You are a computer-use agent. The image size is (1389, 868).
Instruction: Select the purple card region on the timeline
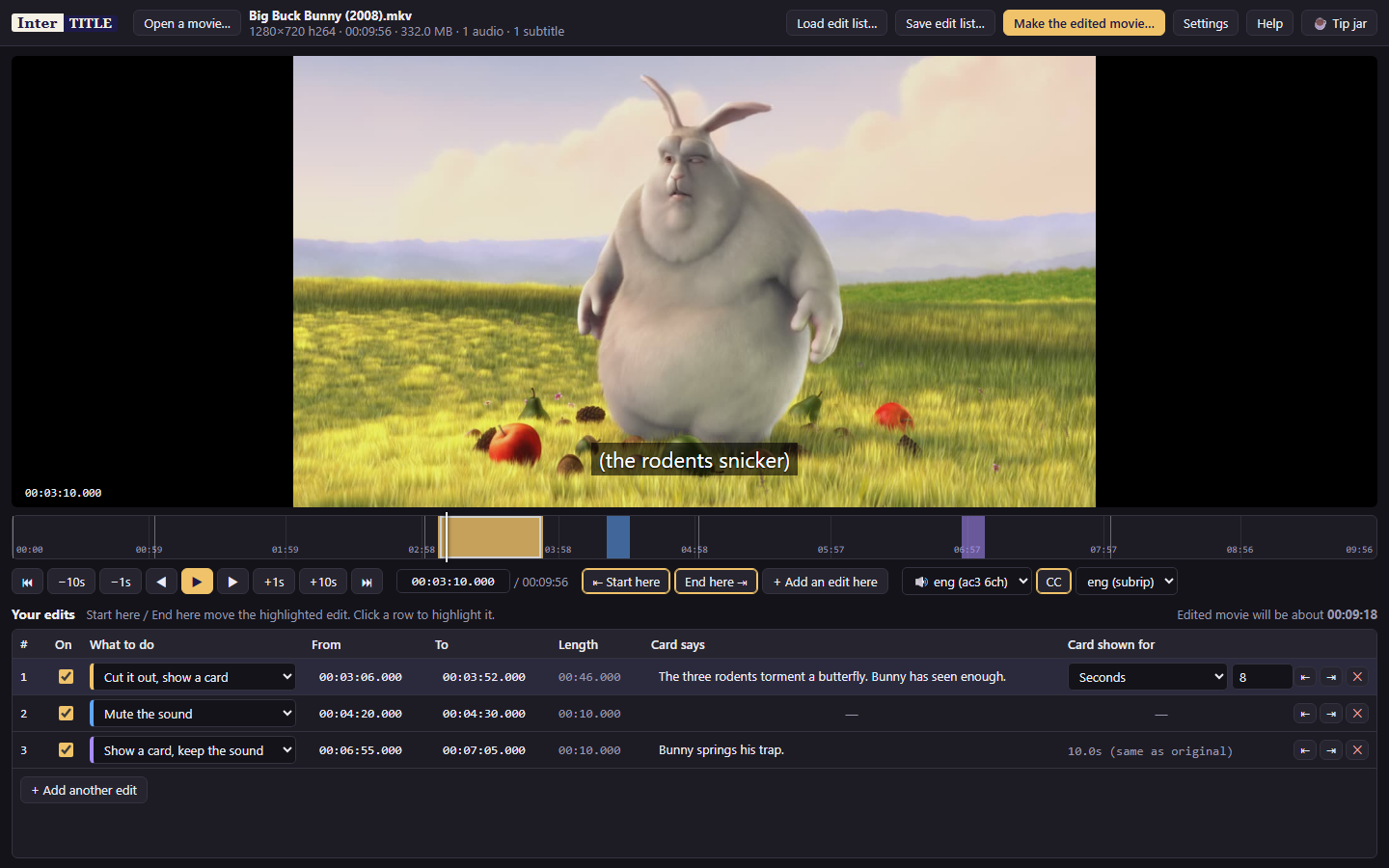[x=973, y=537]
